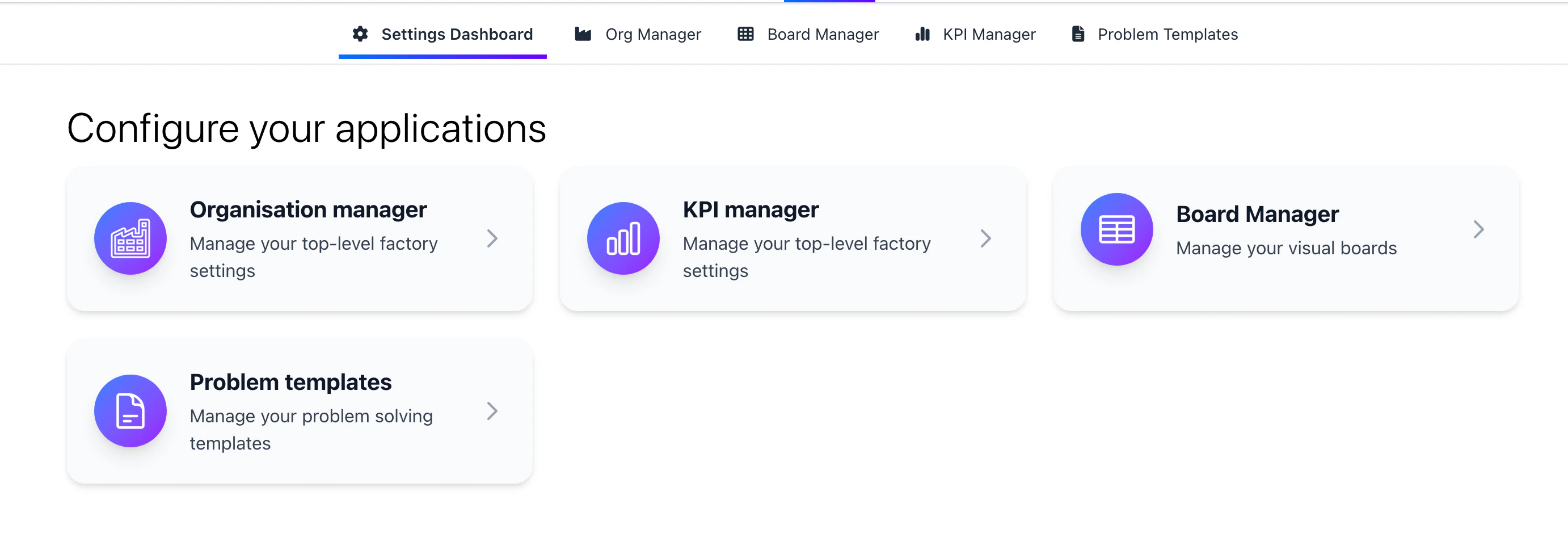Viewport: 1568px width, 554px height.
Task: Click the gear icon beside Settings Dashboard
Action: click(x=360, y=34)
